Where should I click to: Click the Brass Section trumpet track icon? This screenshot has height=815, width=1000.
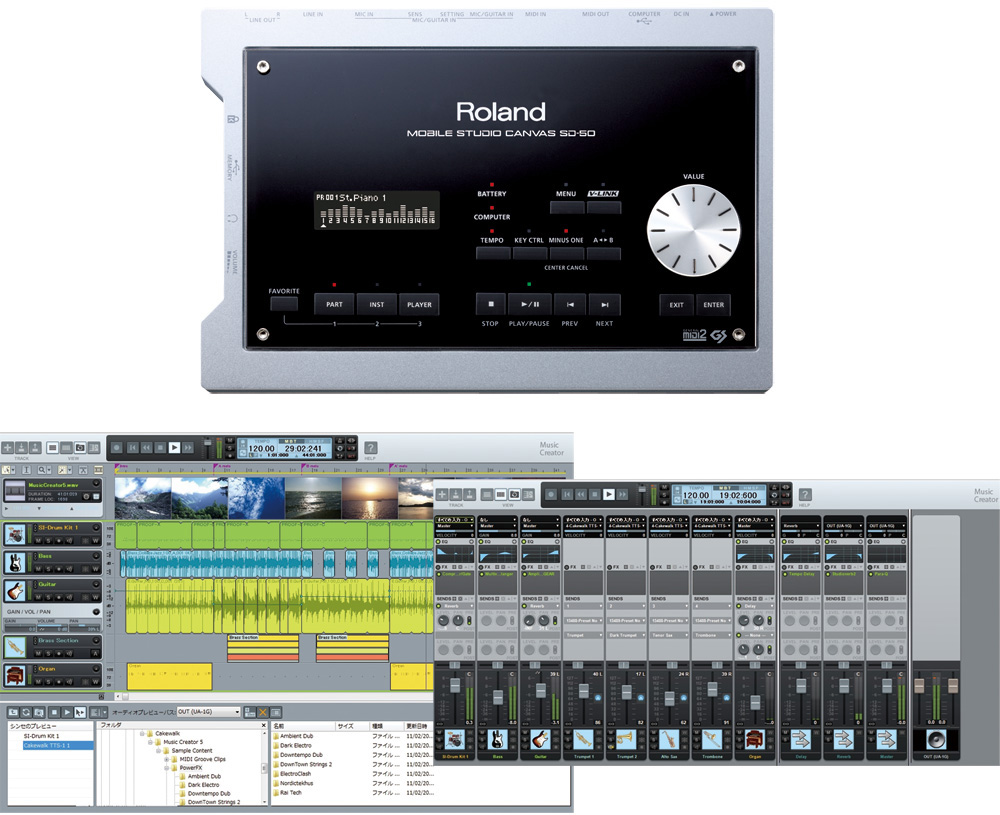[x=15, y=647]
